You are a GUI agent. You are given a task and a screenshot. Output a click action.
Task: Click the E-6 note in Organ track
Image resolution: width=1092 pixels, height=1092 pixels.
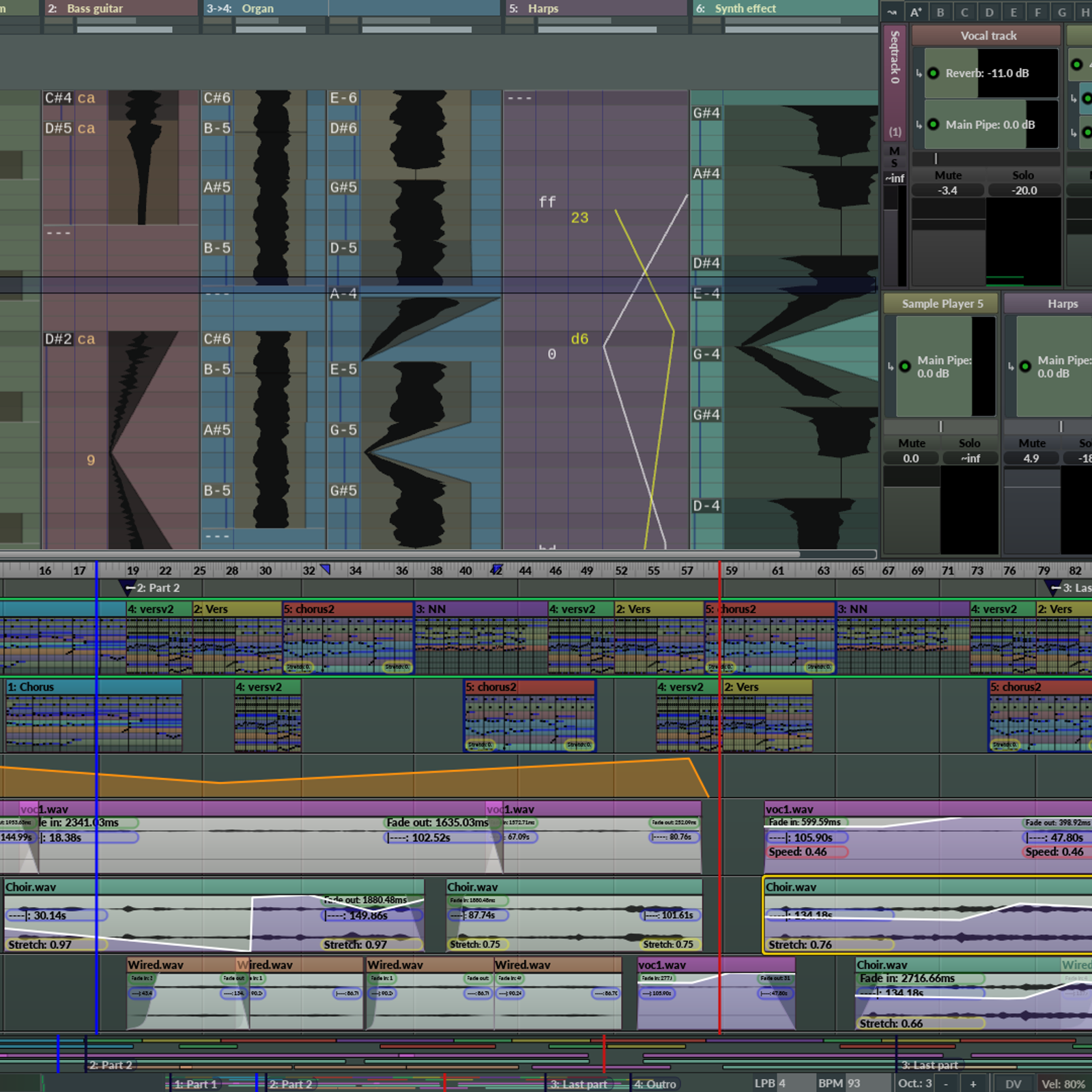click(x=343, y=98)
